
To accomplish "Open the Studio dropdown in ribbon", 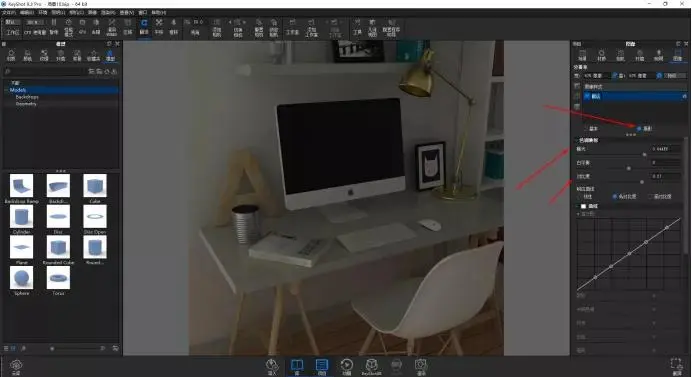I will coord(335,27).
